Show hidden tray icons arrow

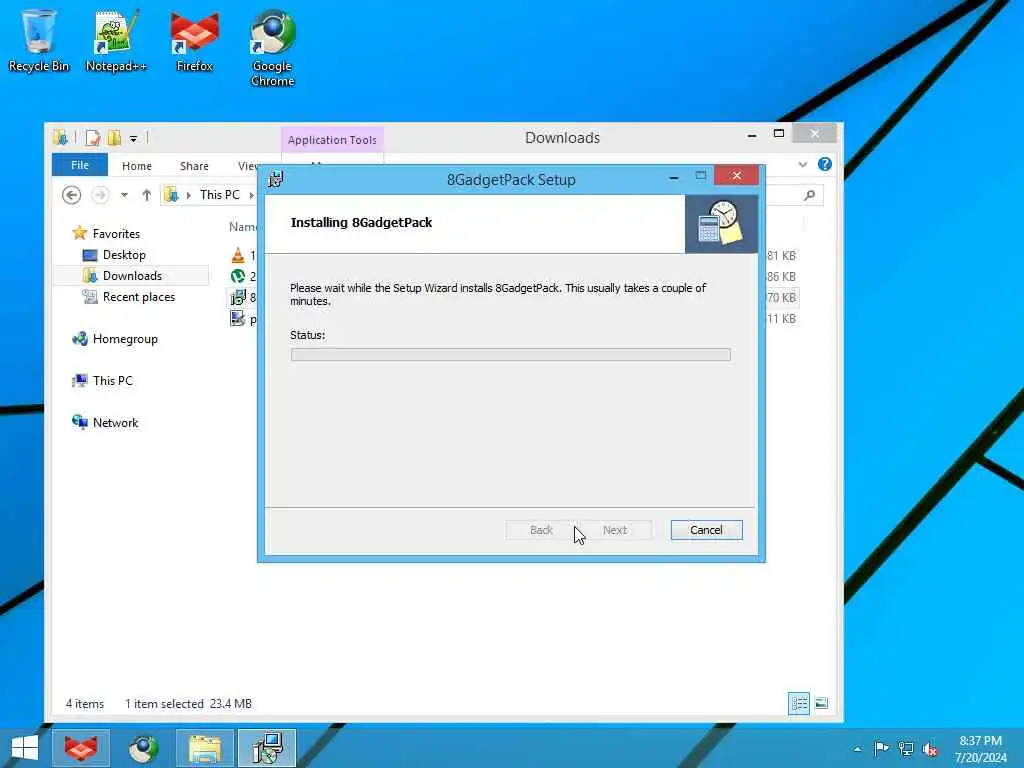[857, 749]
